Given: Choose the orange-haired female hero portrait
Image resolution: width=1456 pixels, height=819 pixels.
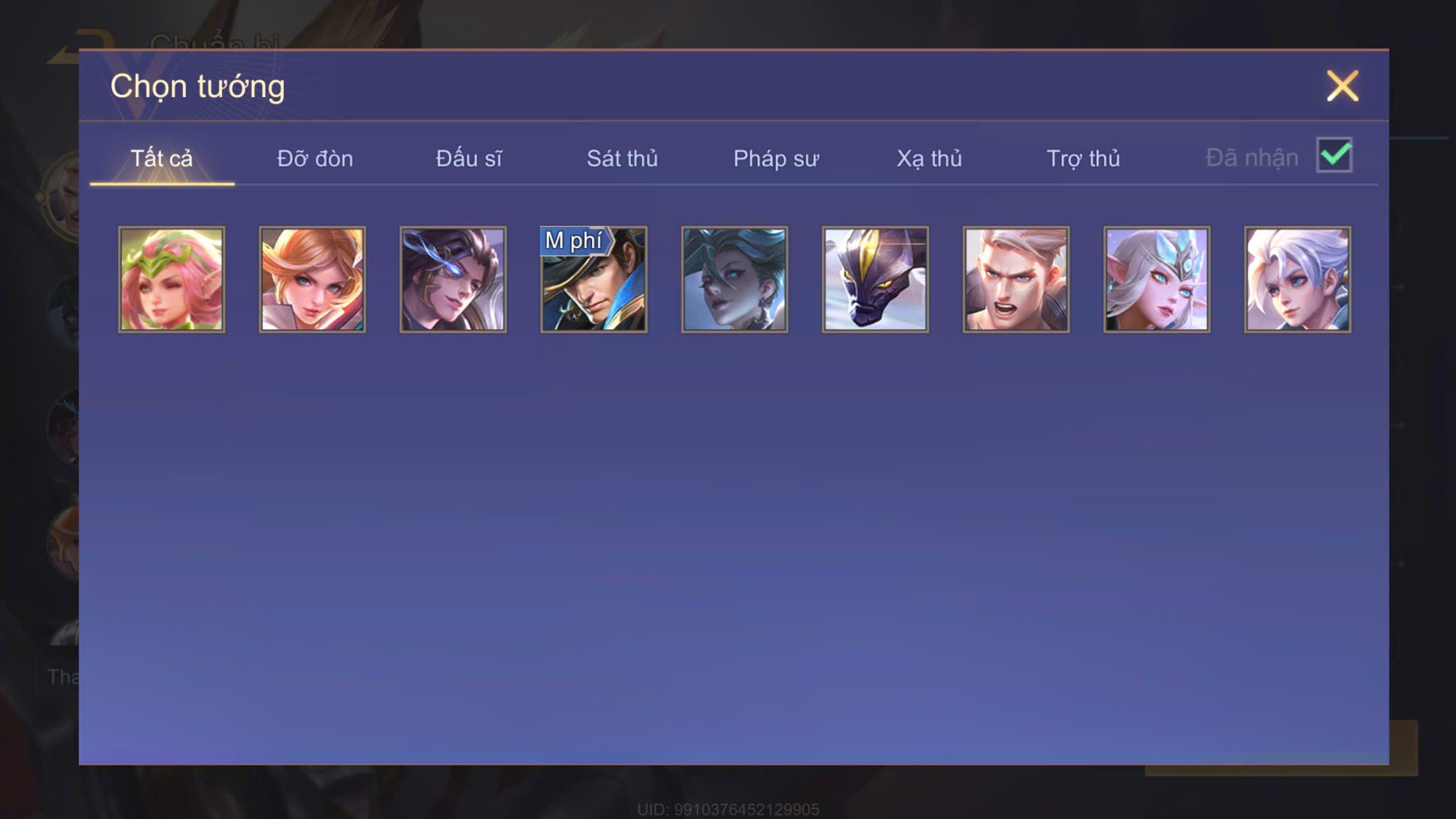Looking at the screenshot, I should [x=312, y=280].
